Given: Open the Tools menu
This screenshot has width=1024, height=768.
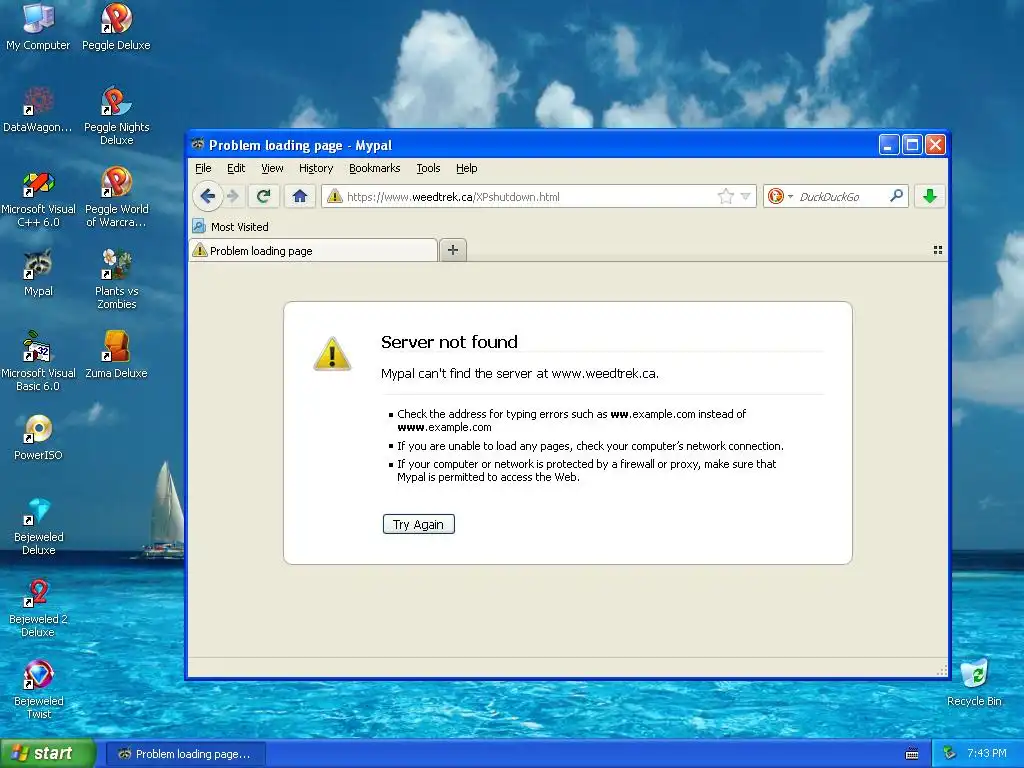Looking at the screenshot, I should click(428, 168).
